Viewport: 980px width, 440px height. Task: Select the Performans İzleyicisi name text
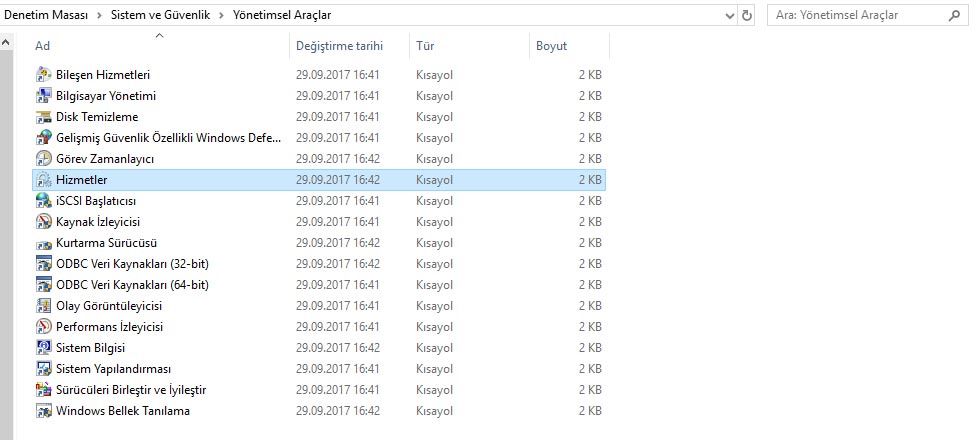[109, 327]
